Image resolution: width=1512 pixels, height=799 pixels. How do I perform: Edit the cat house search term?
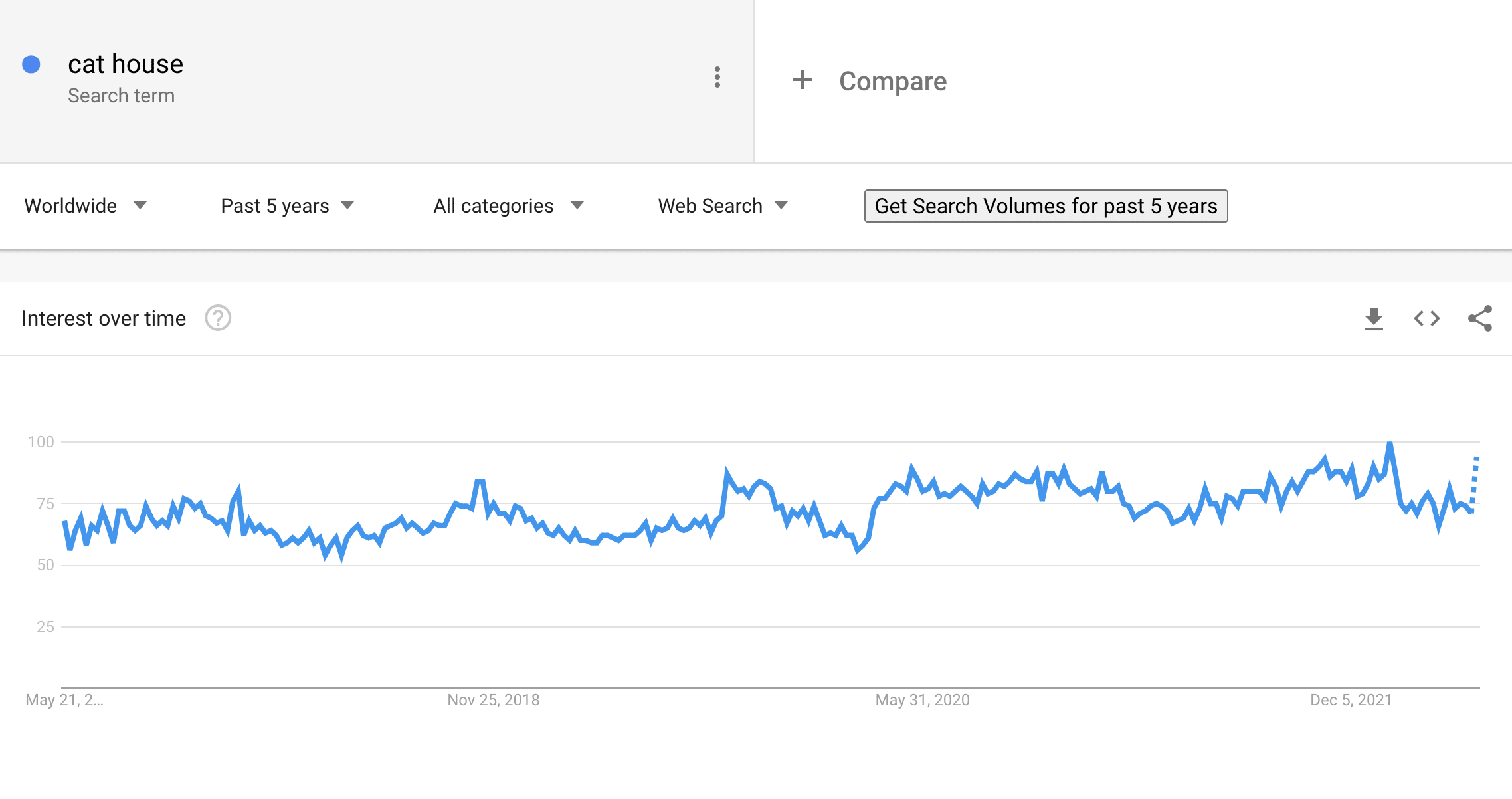(x=126, y=64)
